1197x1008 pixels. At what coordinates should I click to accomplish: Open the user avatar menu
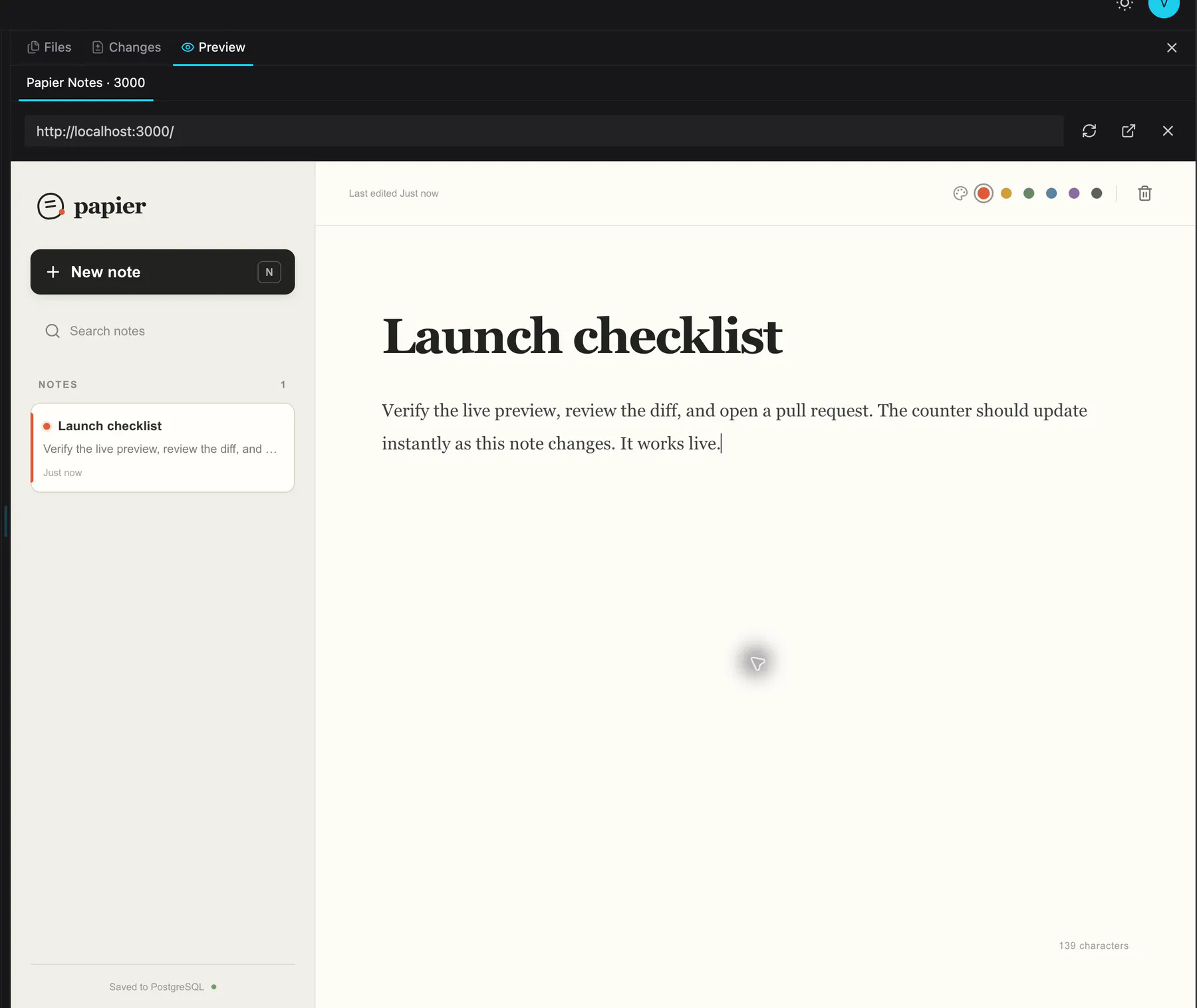[1164, 5]
